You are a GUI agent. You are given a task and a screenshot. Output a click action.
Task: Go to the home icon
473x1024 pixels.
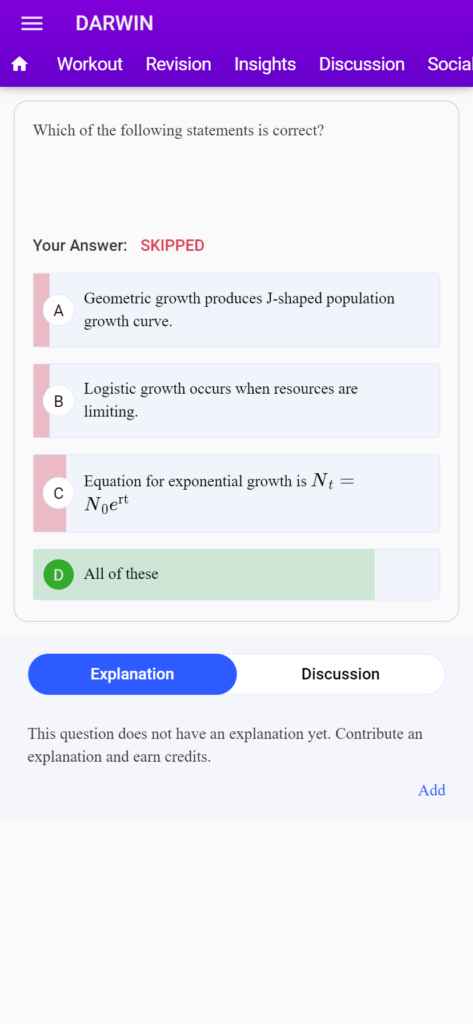[x=20, y=64]
